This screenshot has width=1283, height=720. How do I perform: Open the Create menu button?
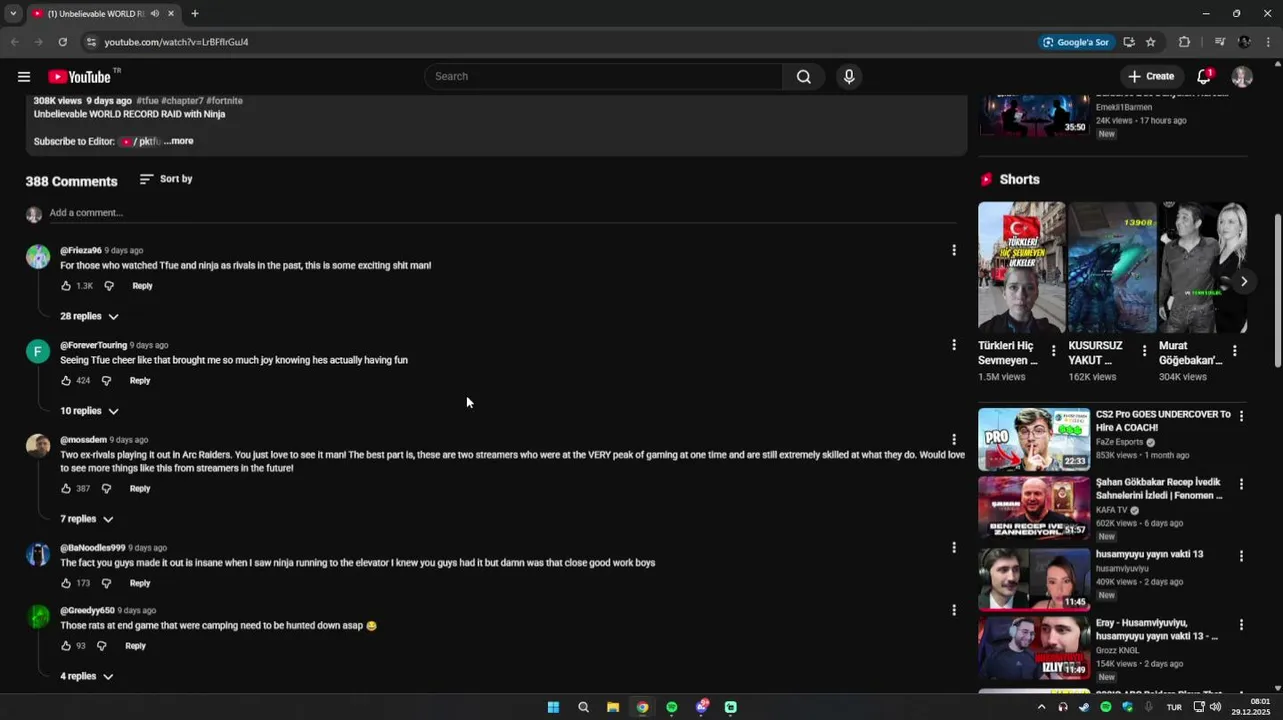pos(1151,77)
